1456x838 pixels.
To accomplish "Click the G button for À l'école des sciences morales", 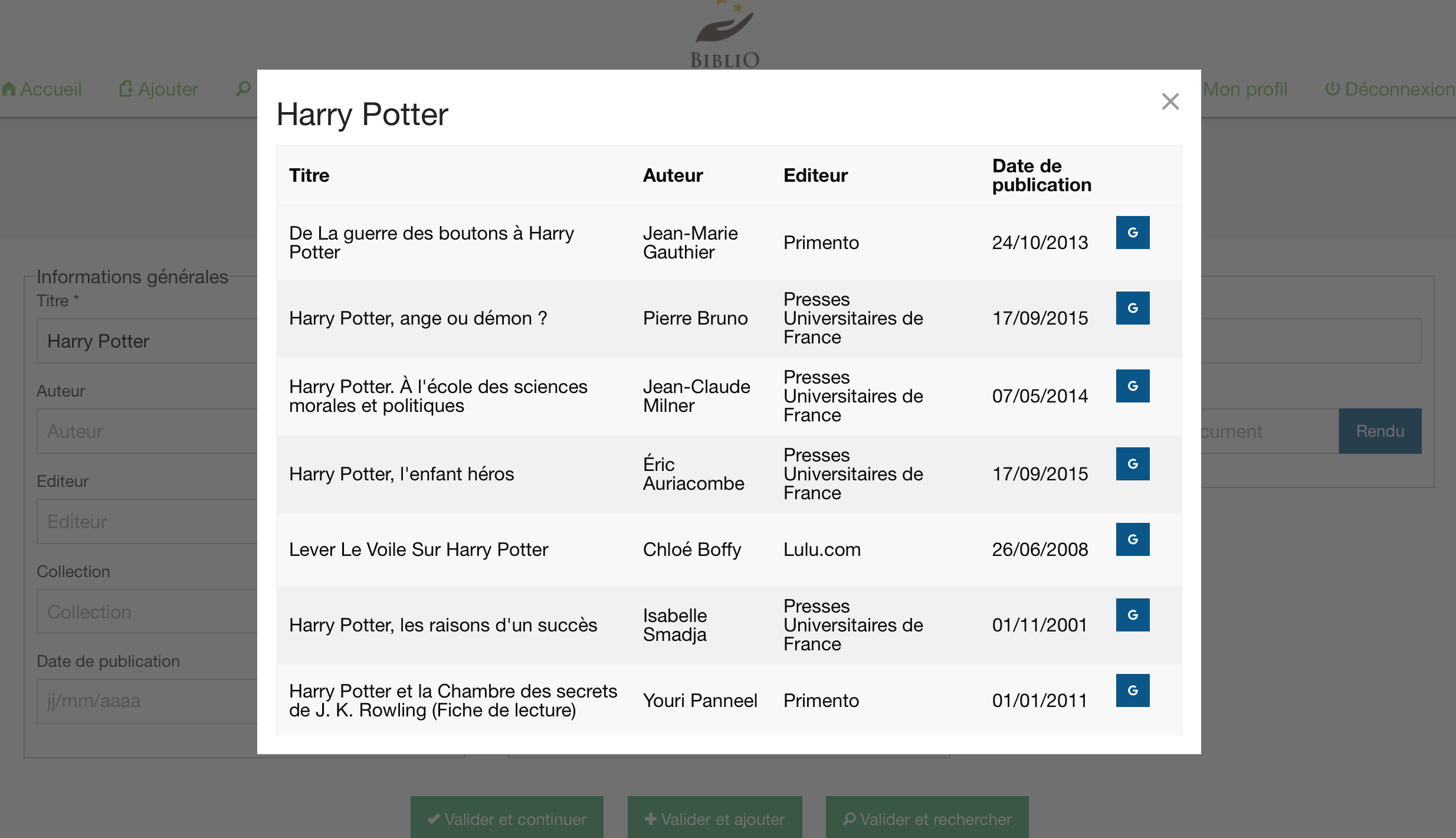I will [1133, 386].
